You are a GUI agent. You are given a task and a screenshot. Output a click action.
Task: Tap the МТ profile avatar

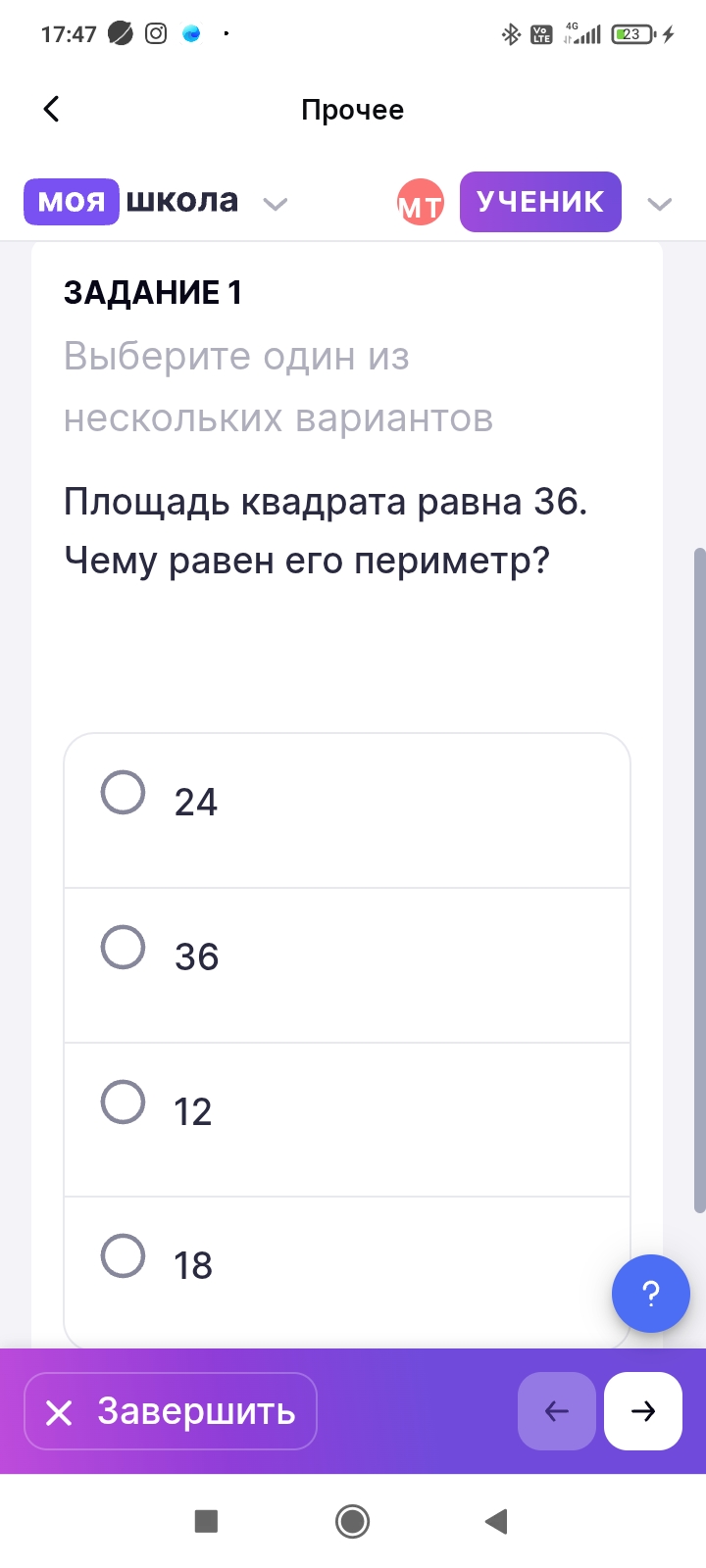click(420, 203)
